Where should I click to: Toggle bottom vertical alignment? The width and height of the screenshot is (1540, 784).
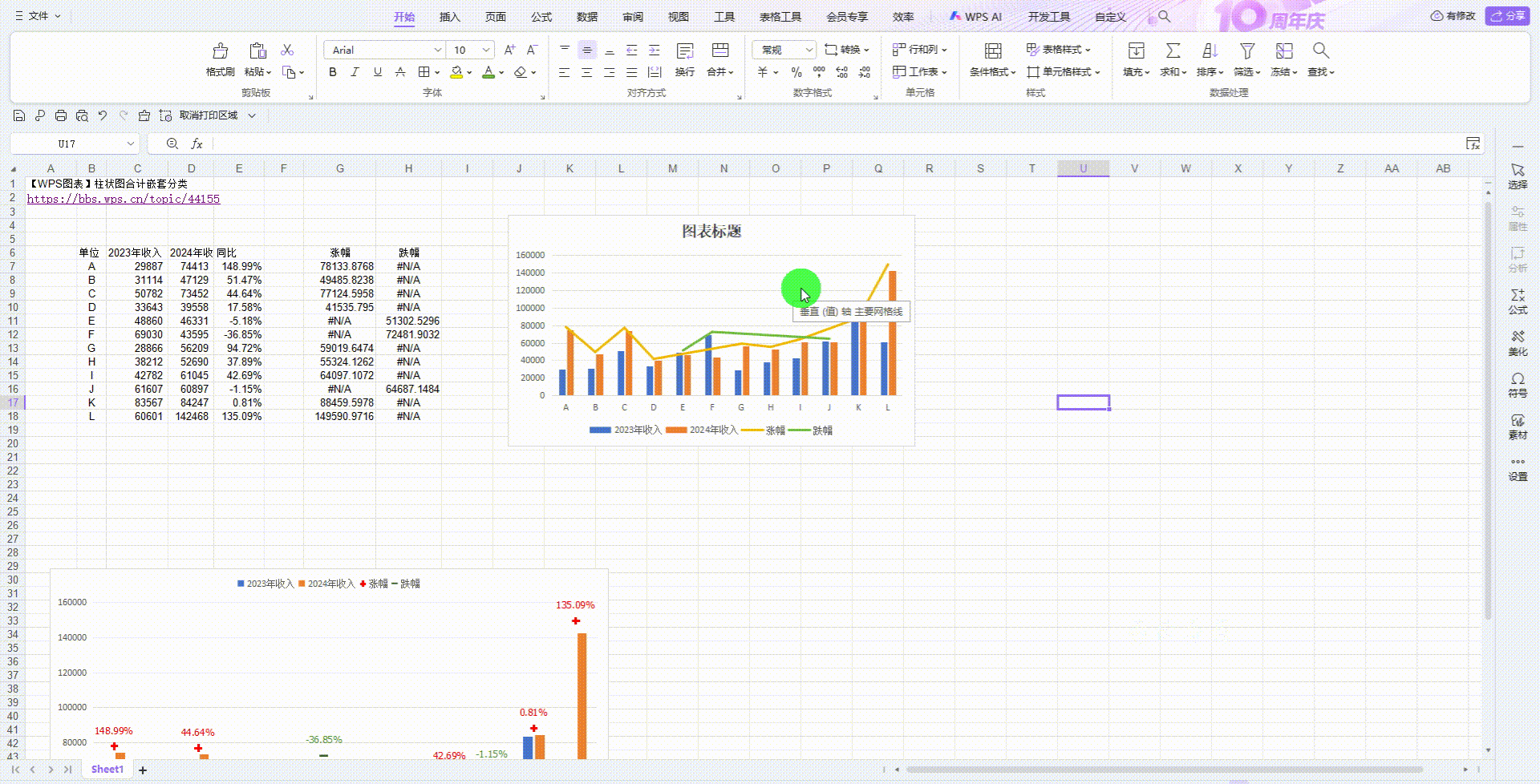[610, 50]
